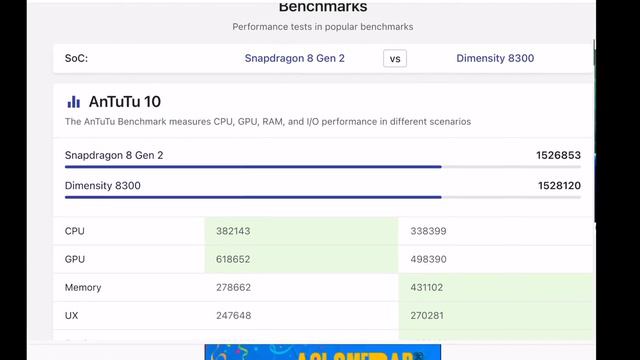This screenshot has height=360, width=640.
Task: Click the Benchmarks page heading
Action: 323,7
